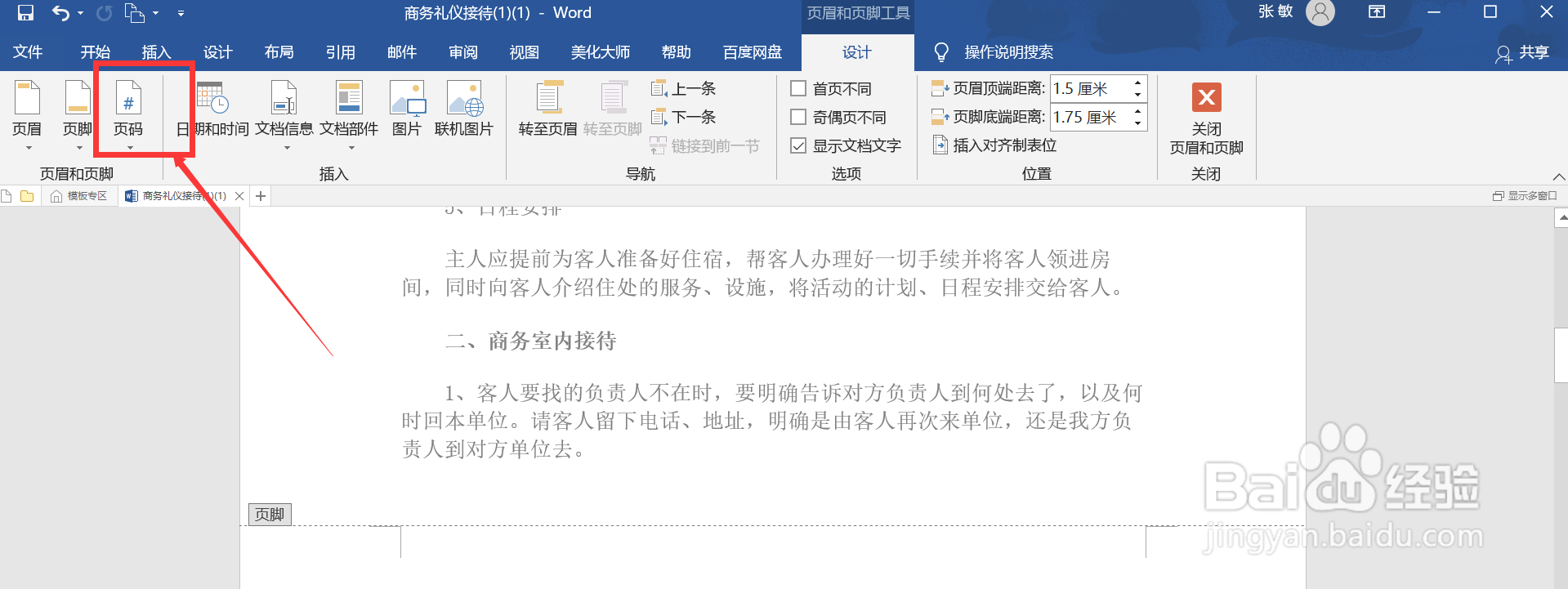Jump to 上一条 (Previous) section
Image resolution: width=1568 pixels, height=589 pixels.
pyautogui.click(x=683, y=88)
